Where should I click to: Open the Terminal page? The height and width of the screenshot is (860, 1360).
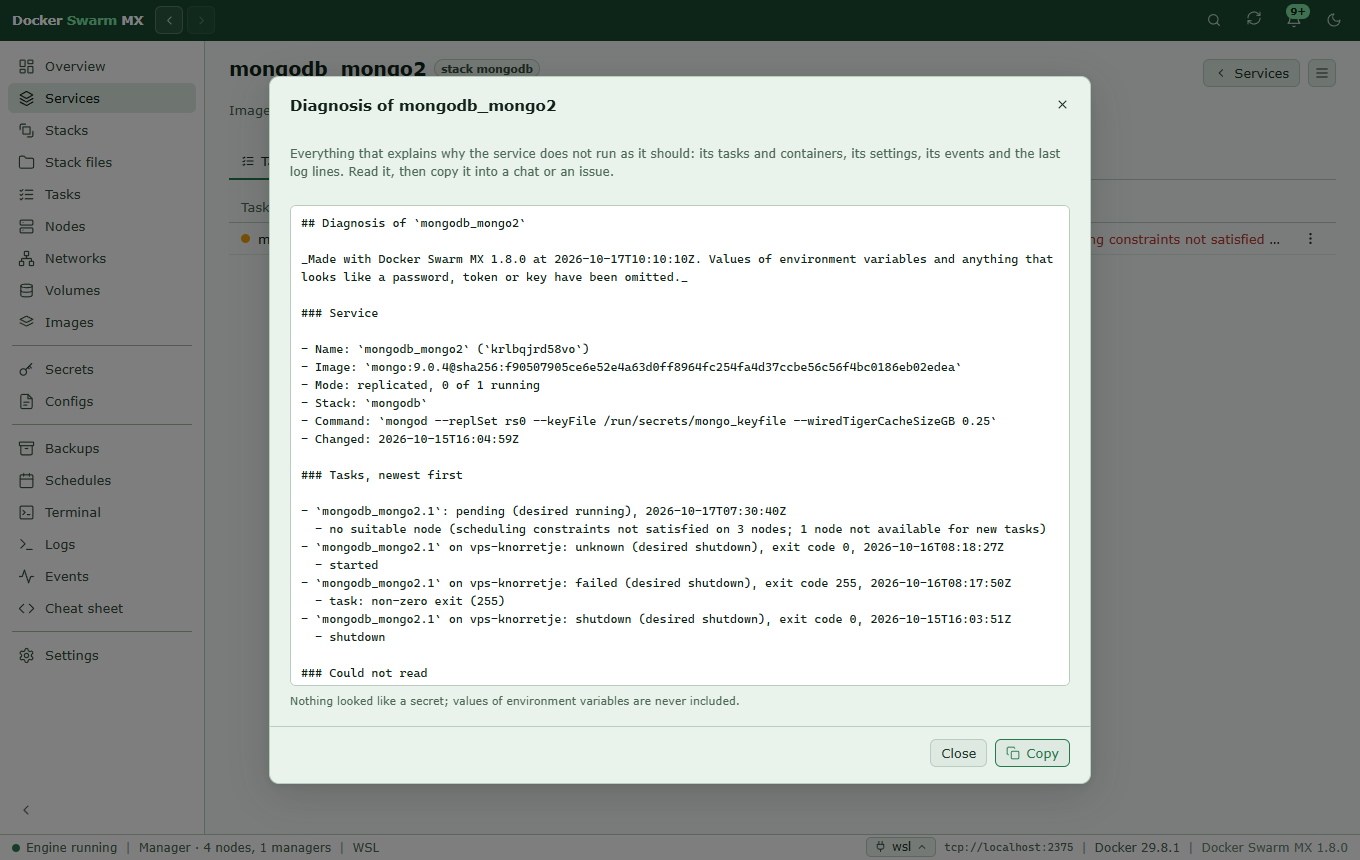tap(102, 512)
